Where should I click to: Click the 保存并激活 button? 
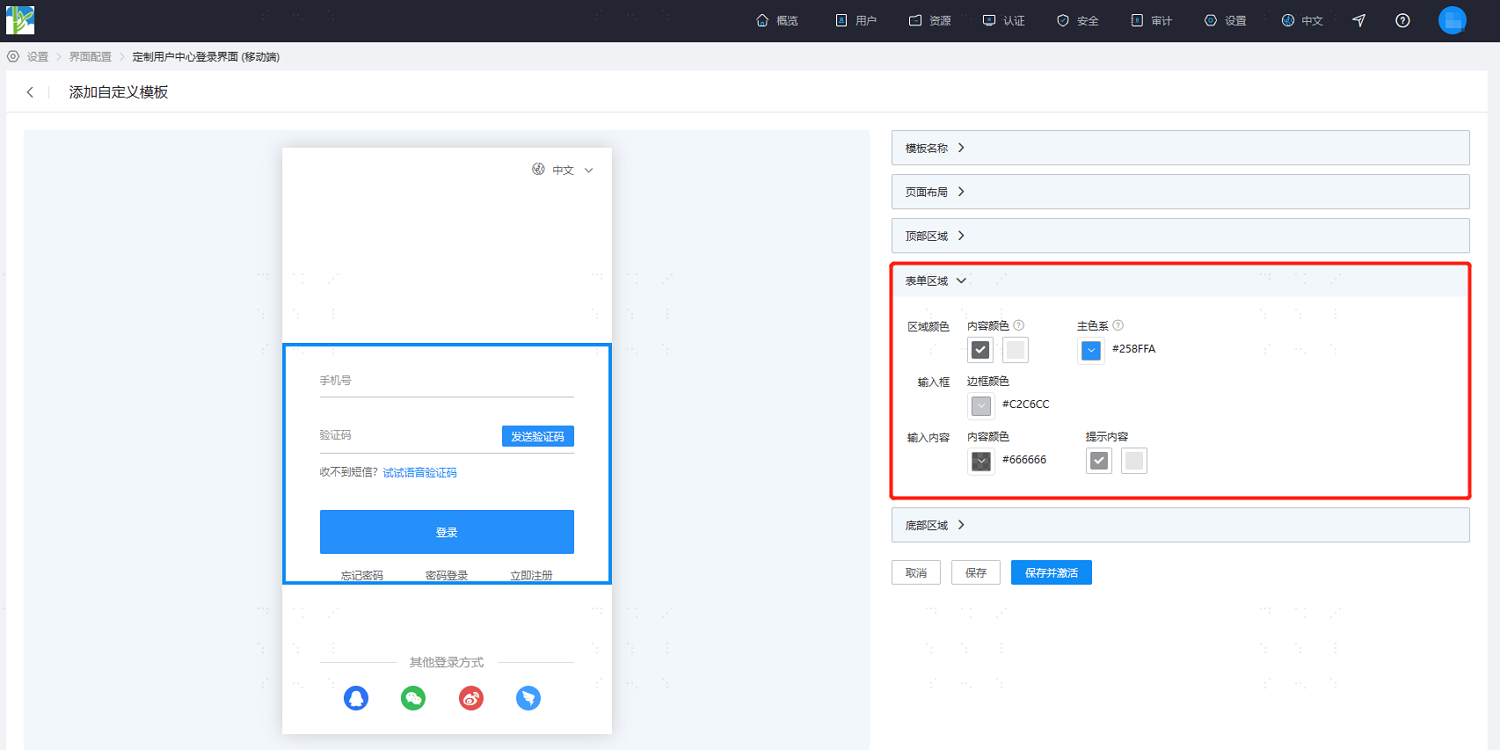click(x=1051, y=573)
